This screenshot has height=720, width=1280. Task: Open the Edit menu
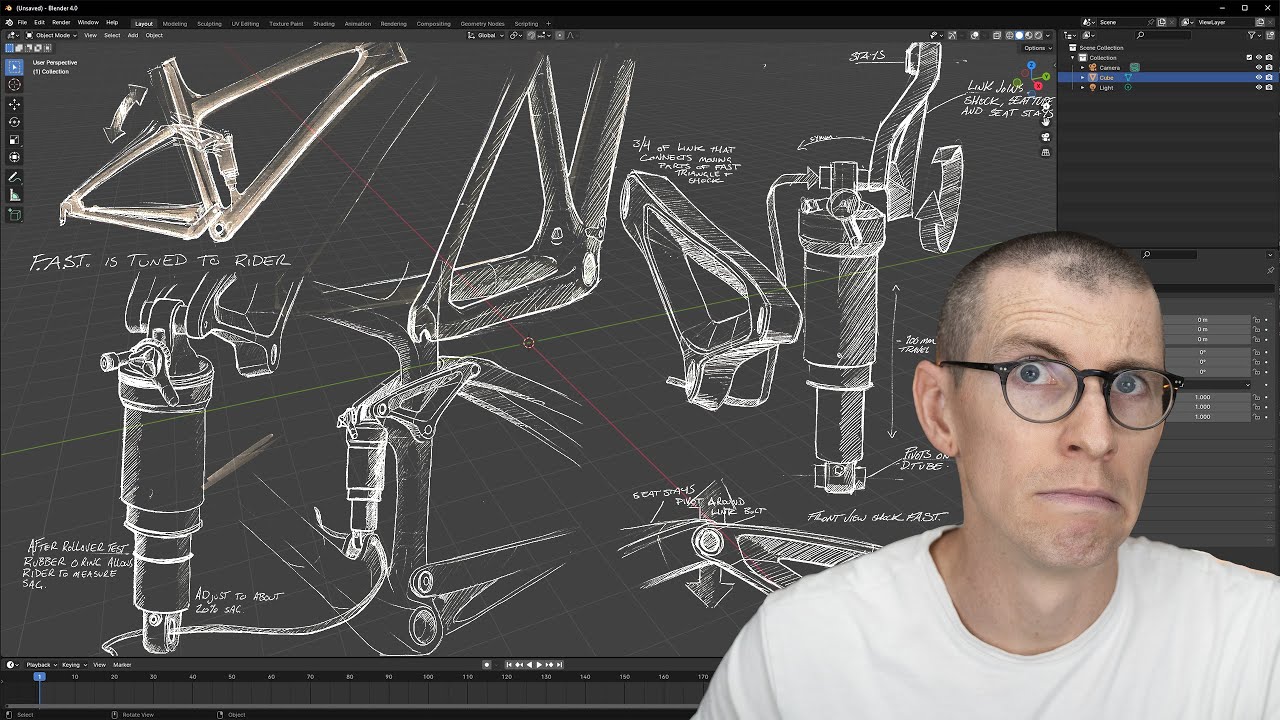(39, 22)
